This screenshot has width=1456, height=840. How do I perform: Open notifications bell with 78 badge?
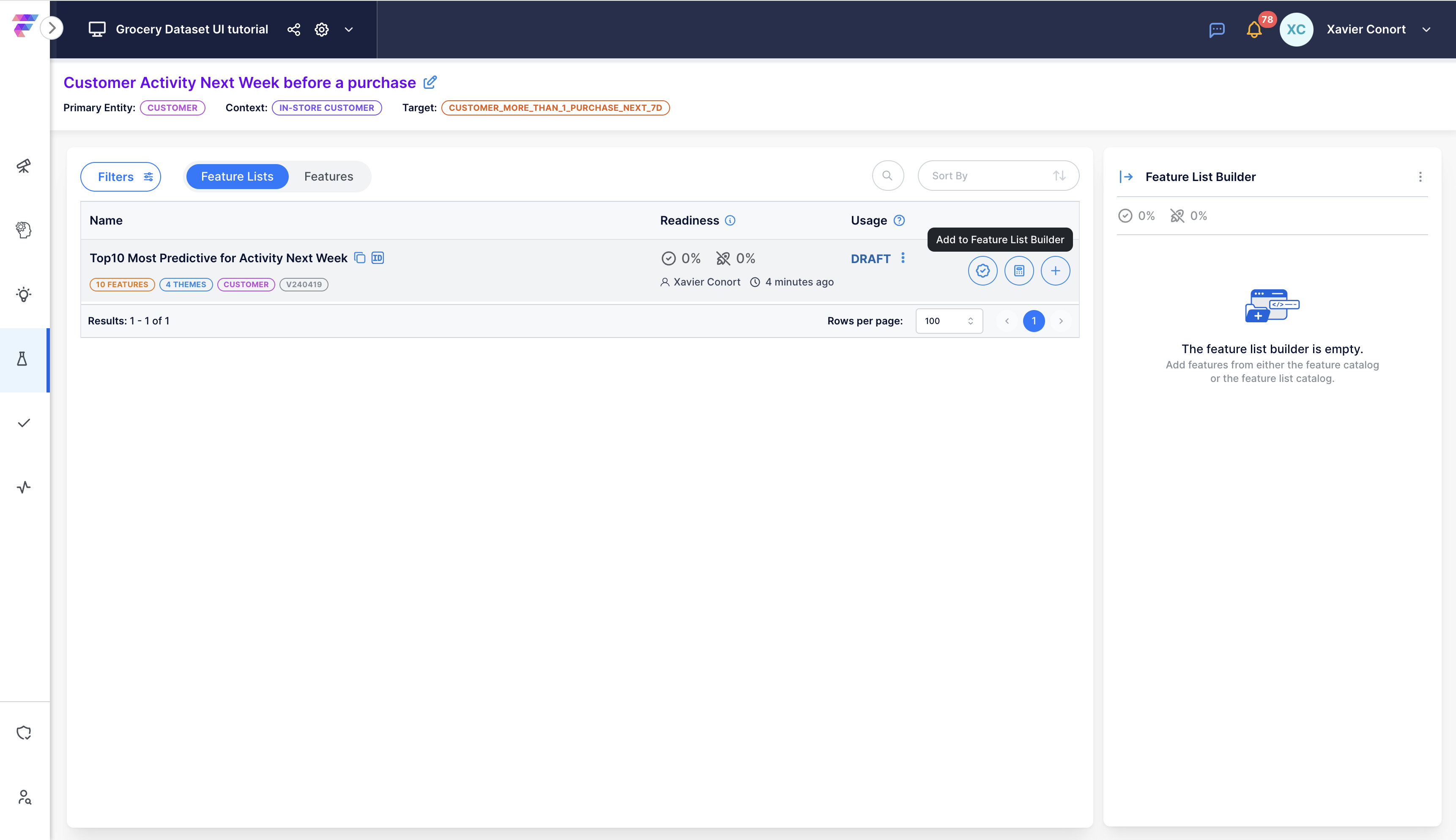pos(1254,30)
